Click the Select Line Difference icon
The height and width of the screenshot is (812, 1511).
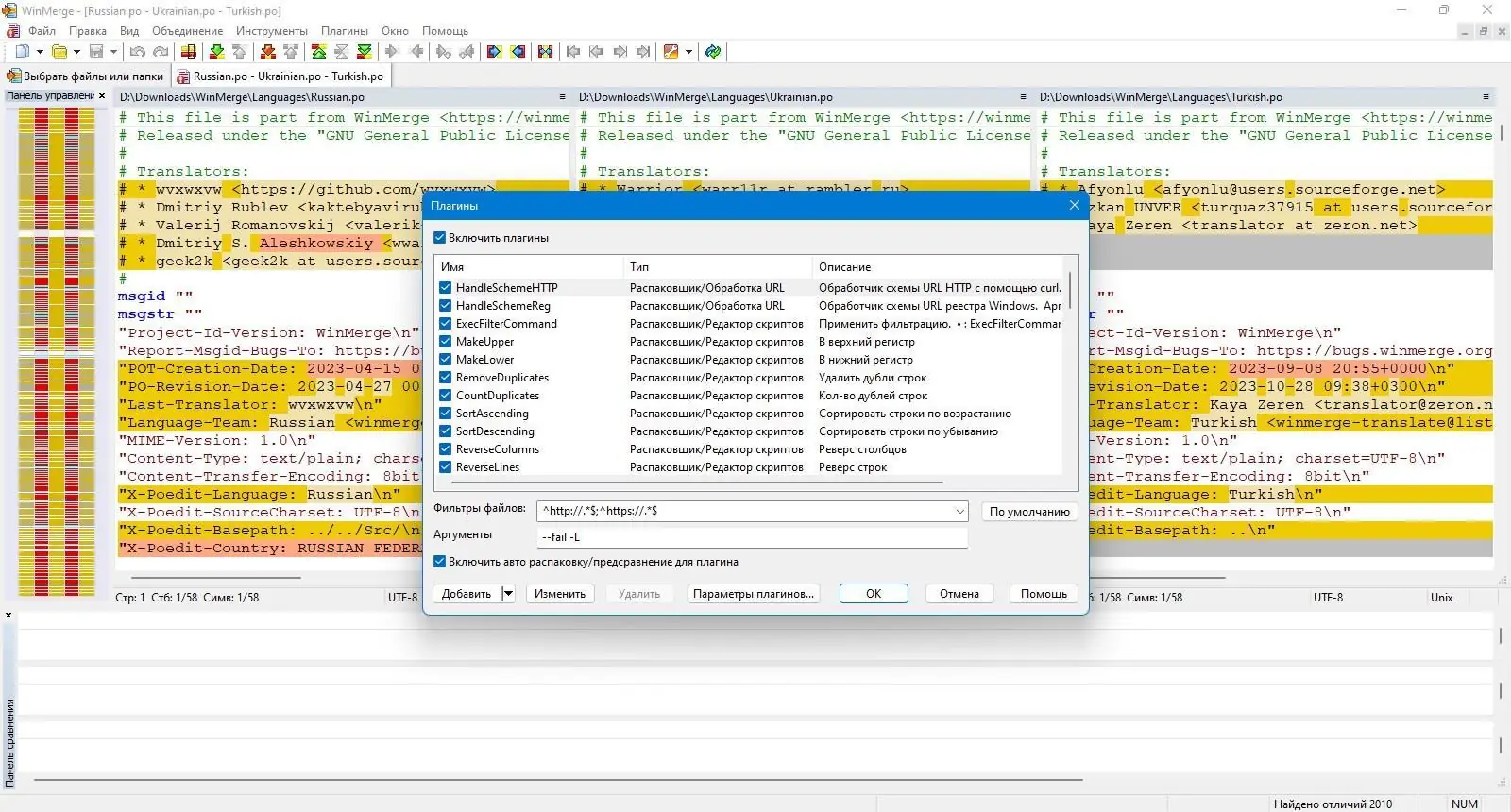[189, 52]
